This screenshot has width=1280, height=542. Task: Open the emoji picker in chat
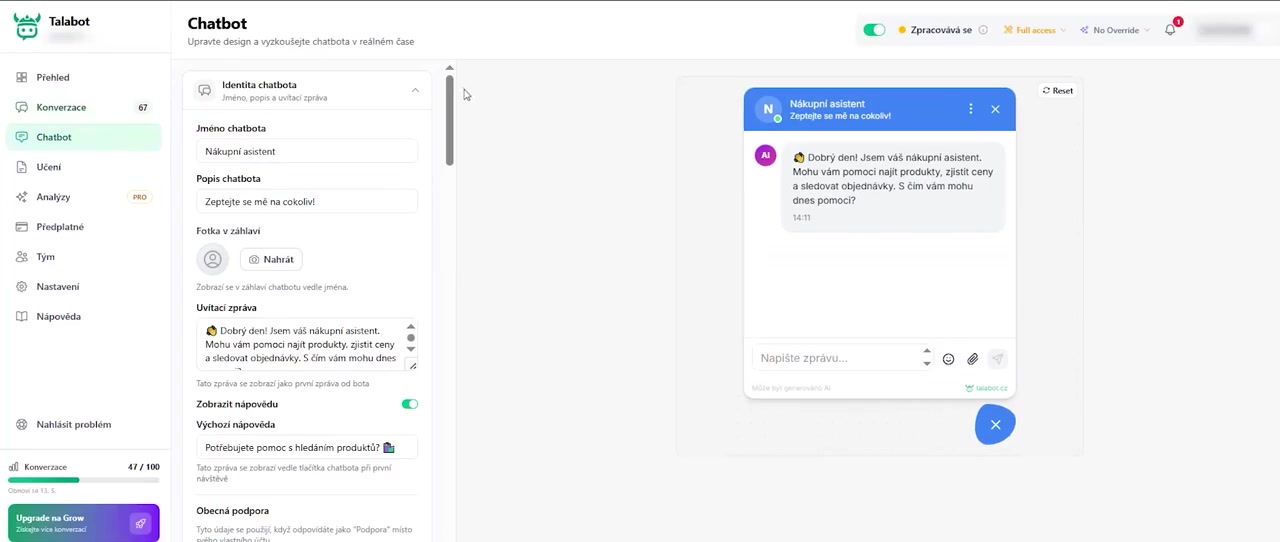(948, 359)
